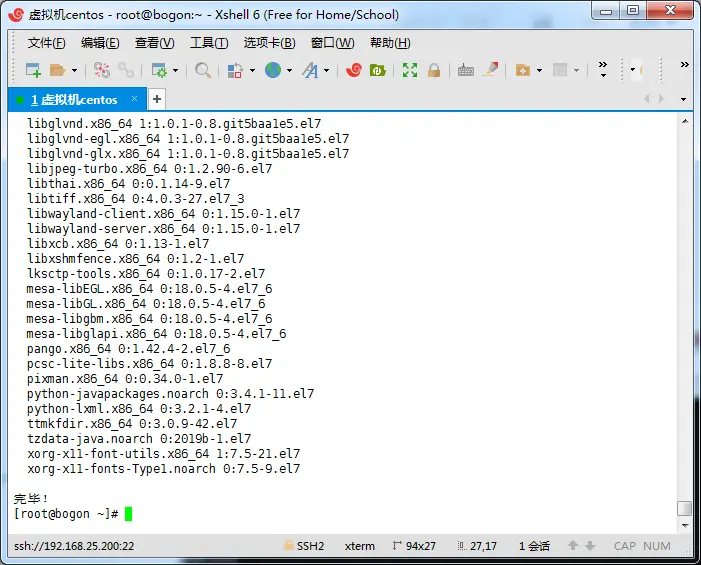
Task: Click the ssh://192.168.25.200:22 status text
Action: (74, 546)
